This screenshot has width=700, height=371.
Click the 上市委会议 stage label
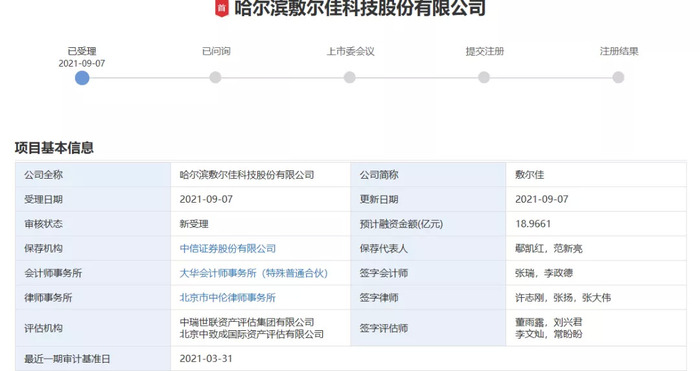pos(350,51)
